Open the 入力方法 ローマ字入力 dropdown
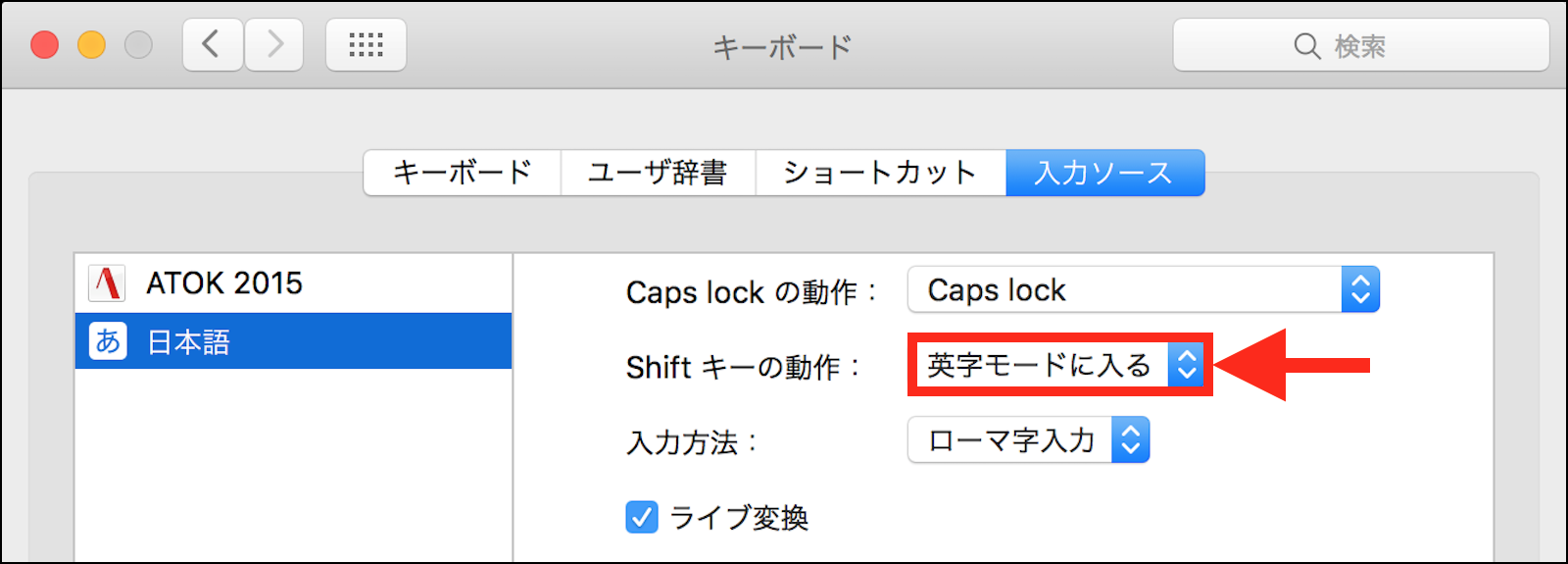This screenshot has height=564, width=1568. coord(1027,440)
